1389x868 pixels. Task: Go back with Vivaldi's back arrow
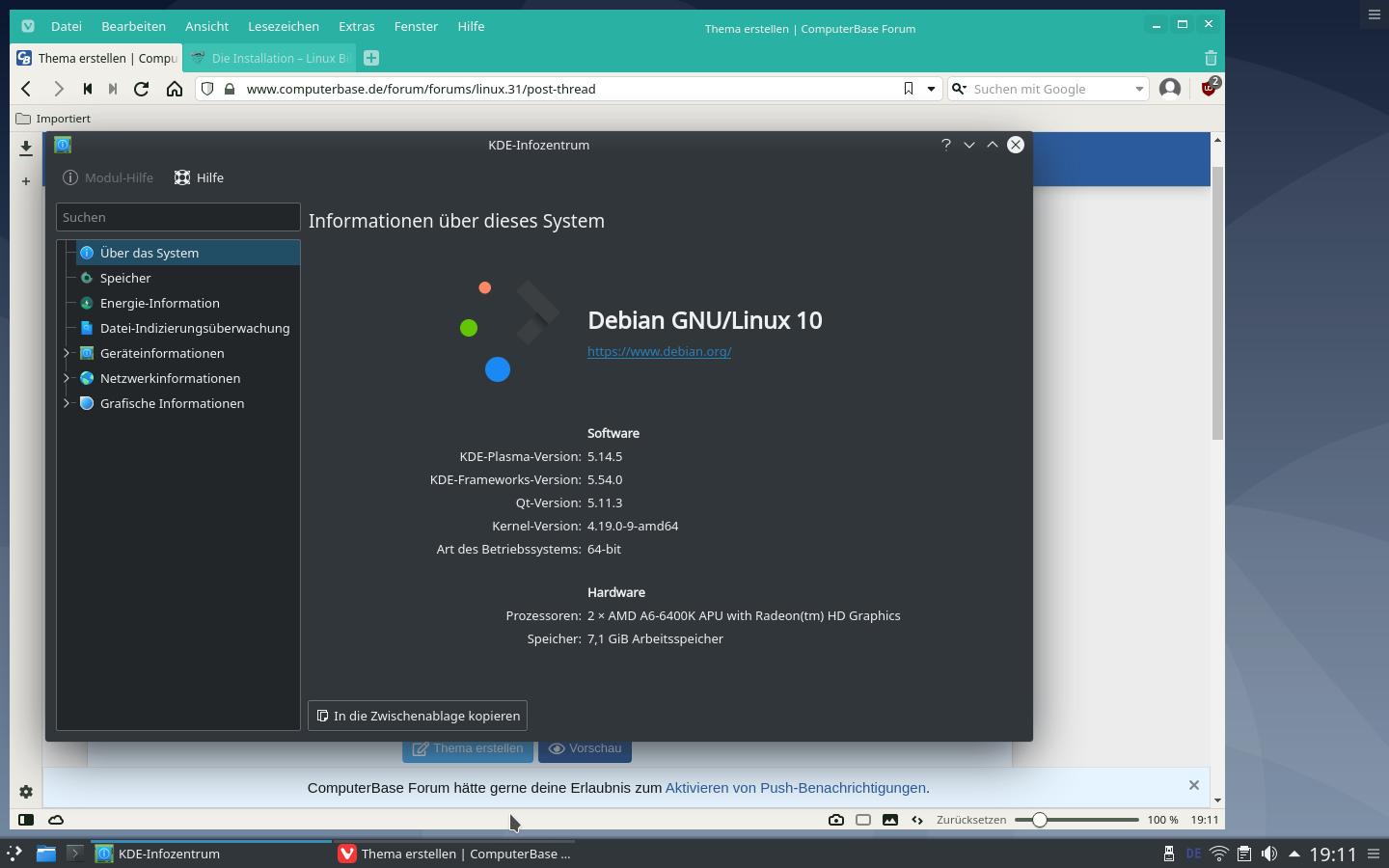[x=26, y=89]
